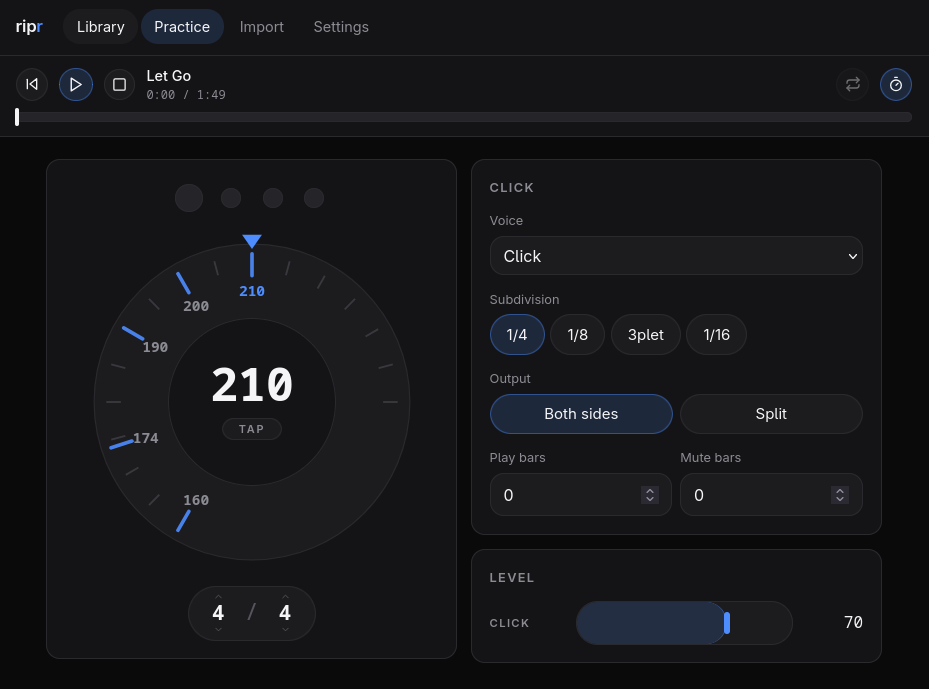Select the 160 BPM preset on dial
Viewport: 929px width, 689px height.
tap(196, 500)
